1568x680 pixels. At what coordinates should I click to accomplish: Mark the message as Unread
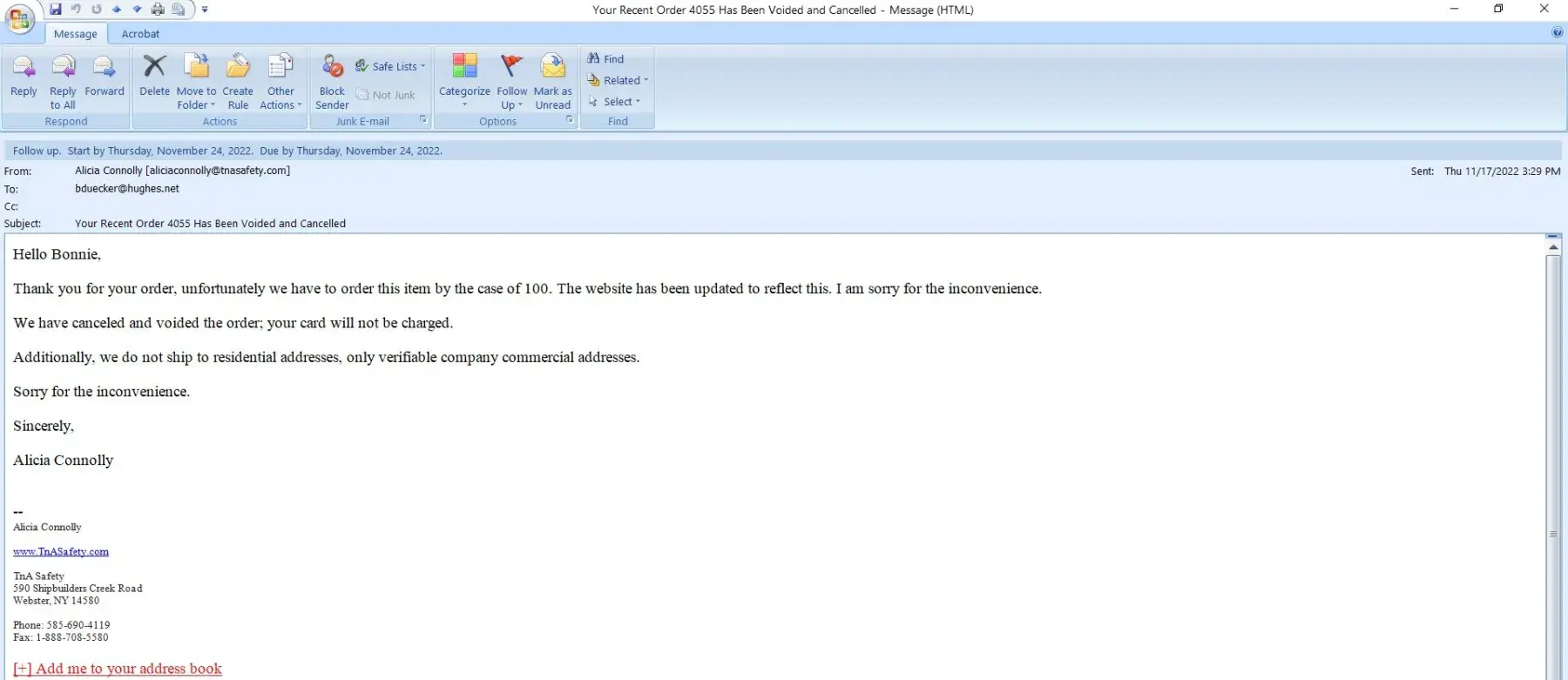(553, 82)
